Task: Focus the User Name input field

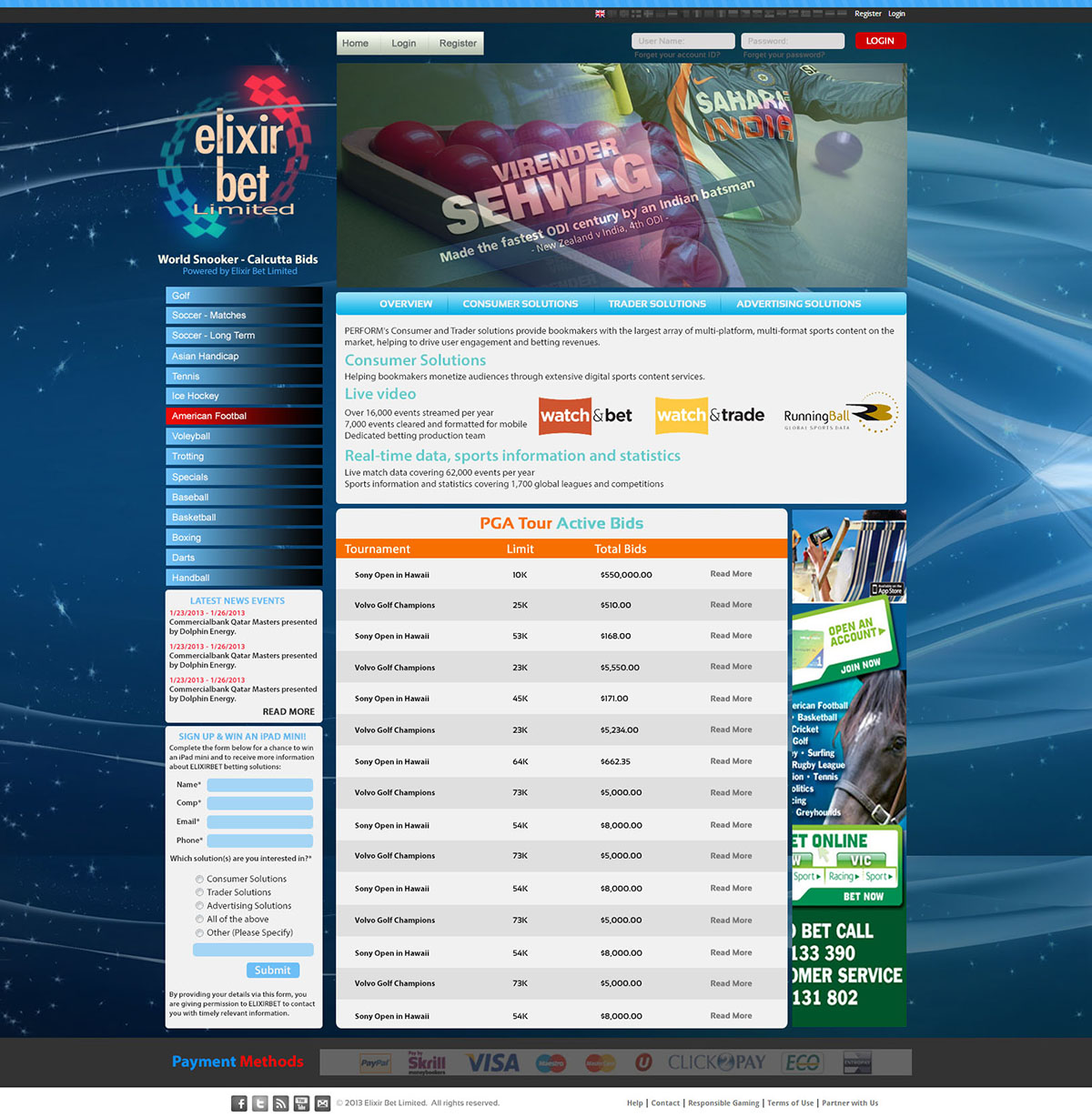Action: point(683,41)
